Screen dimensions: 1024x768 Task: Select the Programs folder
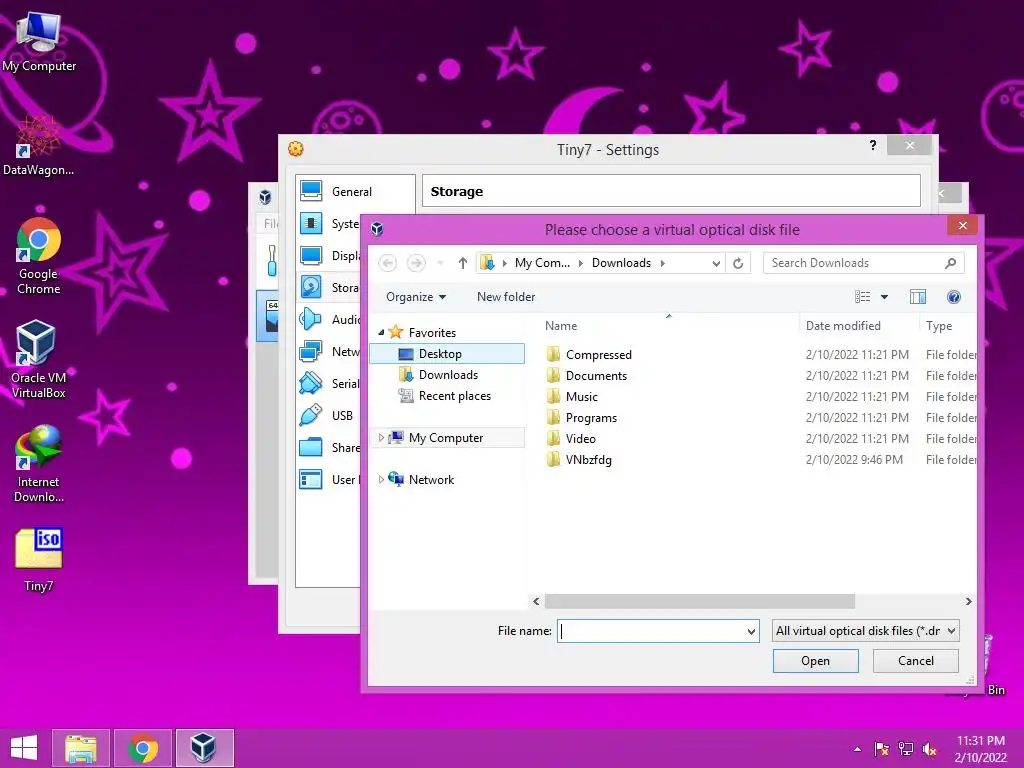(x=591, y=417)
